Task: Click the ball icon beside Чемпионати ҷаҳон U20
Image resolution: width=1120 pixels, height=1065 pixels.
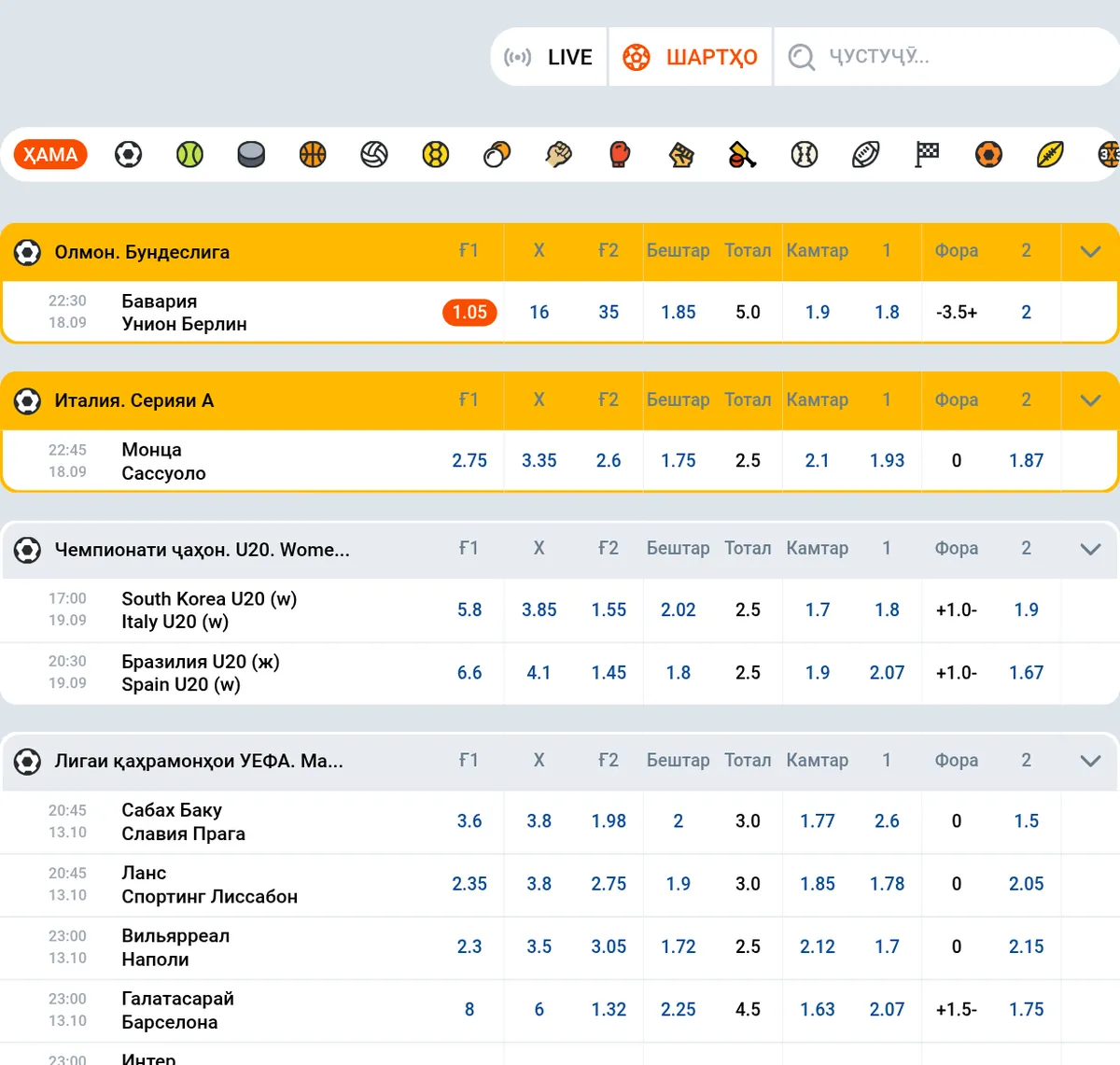Action: click(28, 550)
